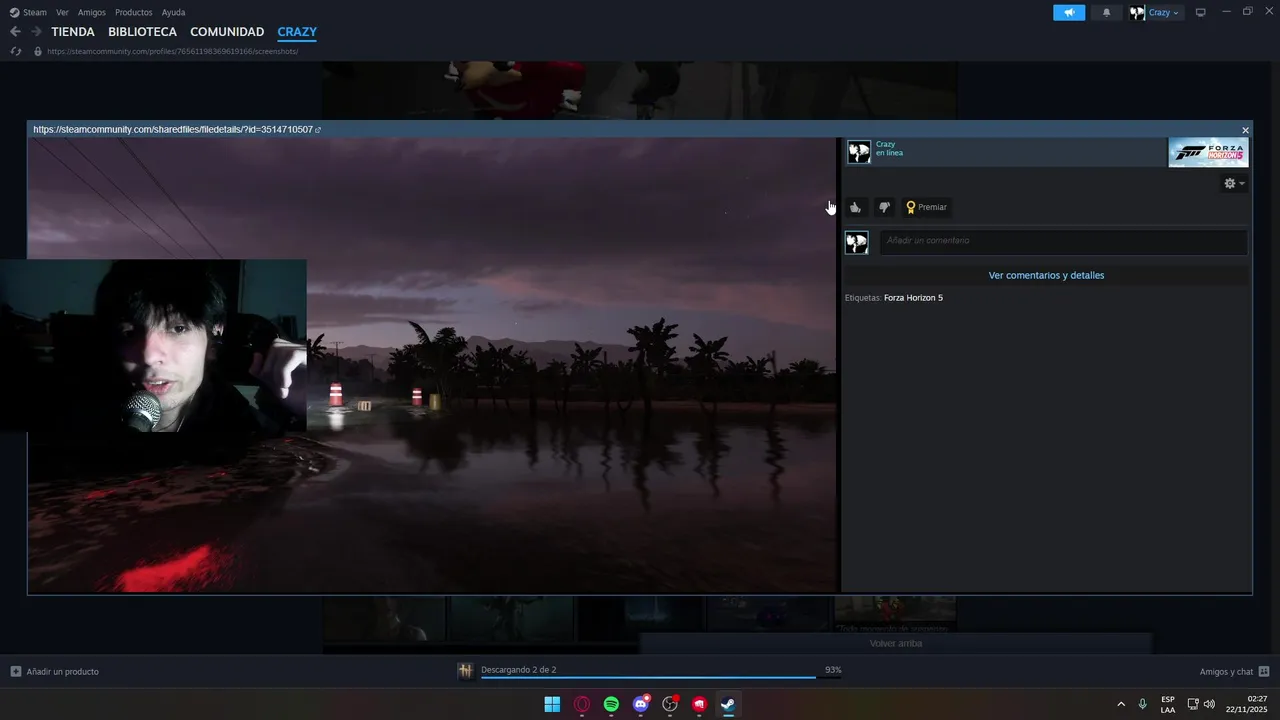Click the microphone tray icon
1280x720 pixels.
pos(1143,704)
